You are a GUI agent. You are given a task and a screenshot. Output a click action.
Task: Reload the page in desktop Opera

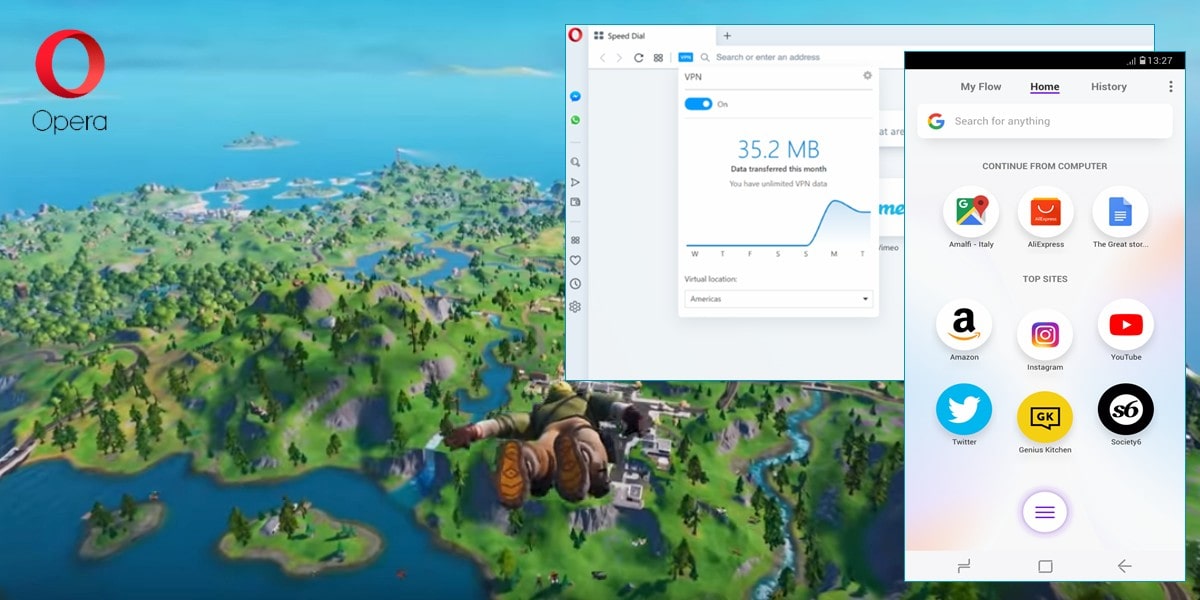pyautogui.click(x=639, y=58)
